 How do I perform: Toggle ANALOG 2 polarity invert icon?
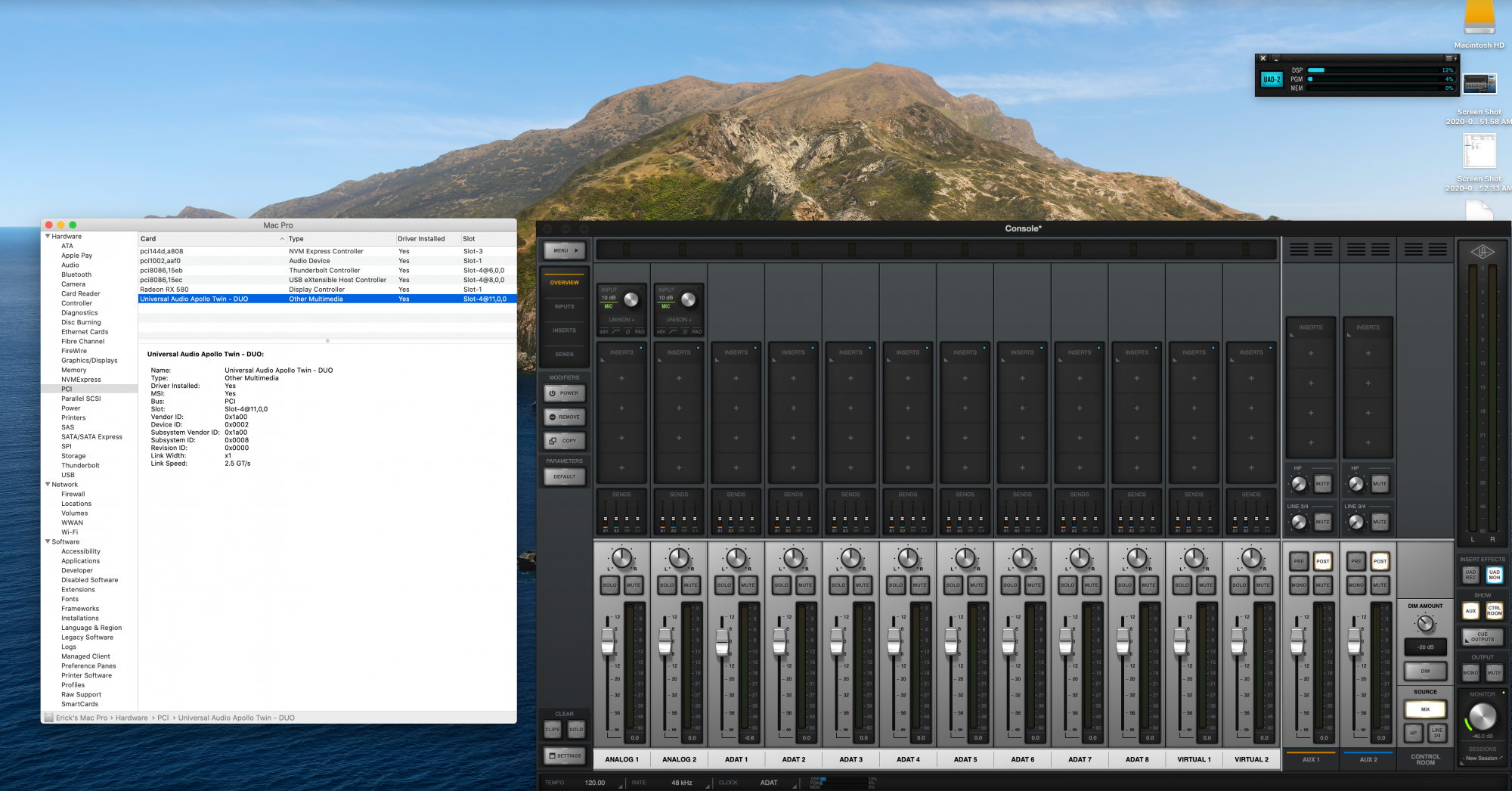[x=685, y=331]
